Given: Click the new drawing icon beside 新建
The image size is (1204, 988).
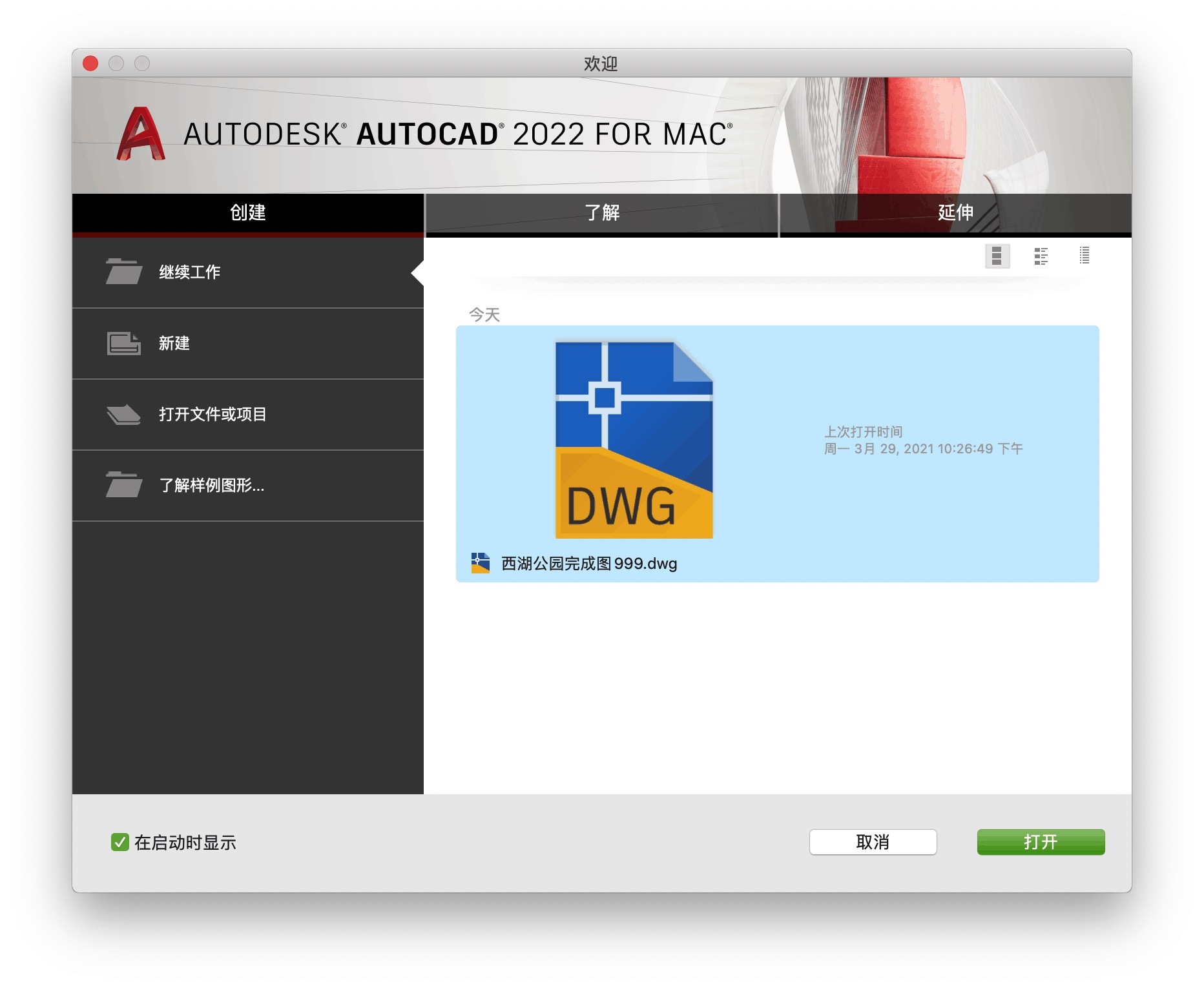Looking at the screenshot, I should (x=123, y=343).
